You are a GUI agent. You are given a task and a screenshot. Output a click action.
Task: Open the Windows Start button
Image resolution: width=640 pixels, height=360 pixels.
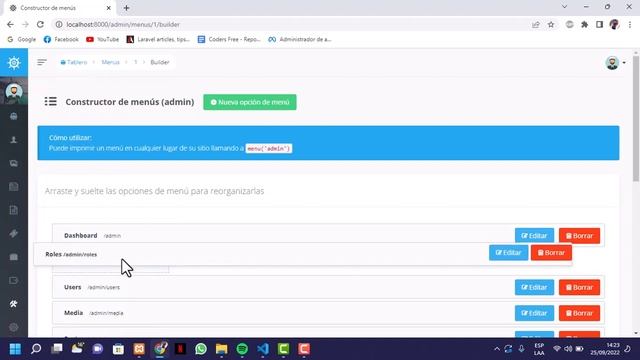pyautogui.click(x=15, y=349)
